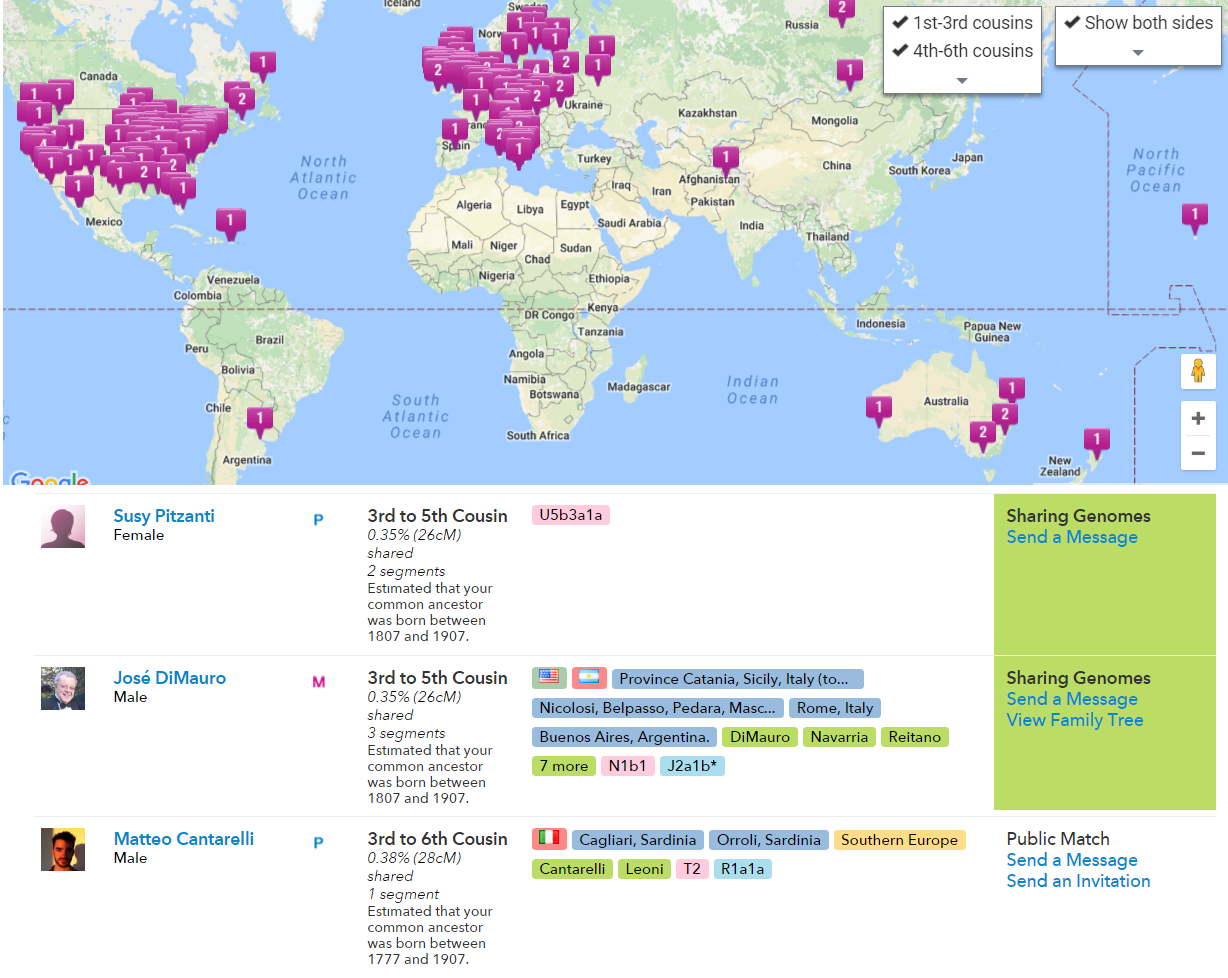
Task: Click the United States flag in José DiMauro's row
Action: (549, 677)
